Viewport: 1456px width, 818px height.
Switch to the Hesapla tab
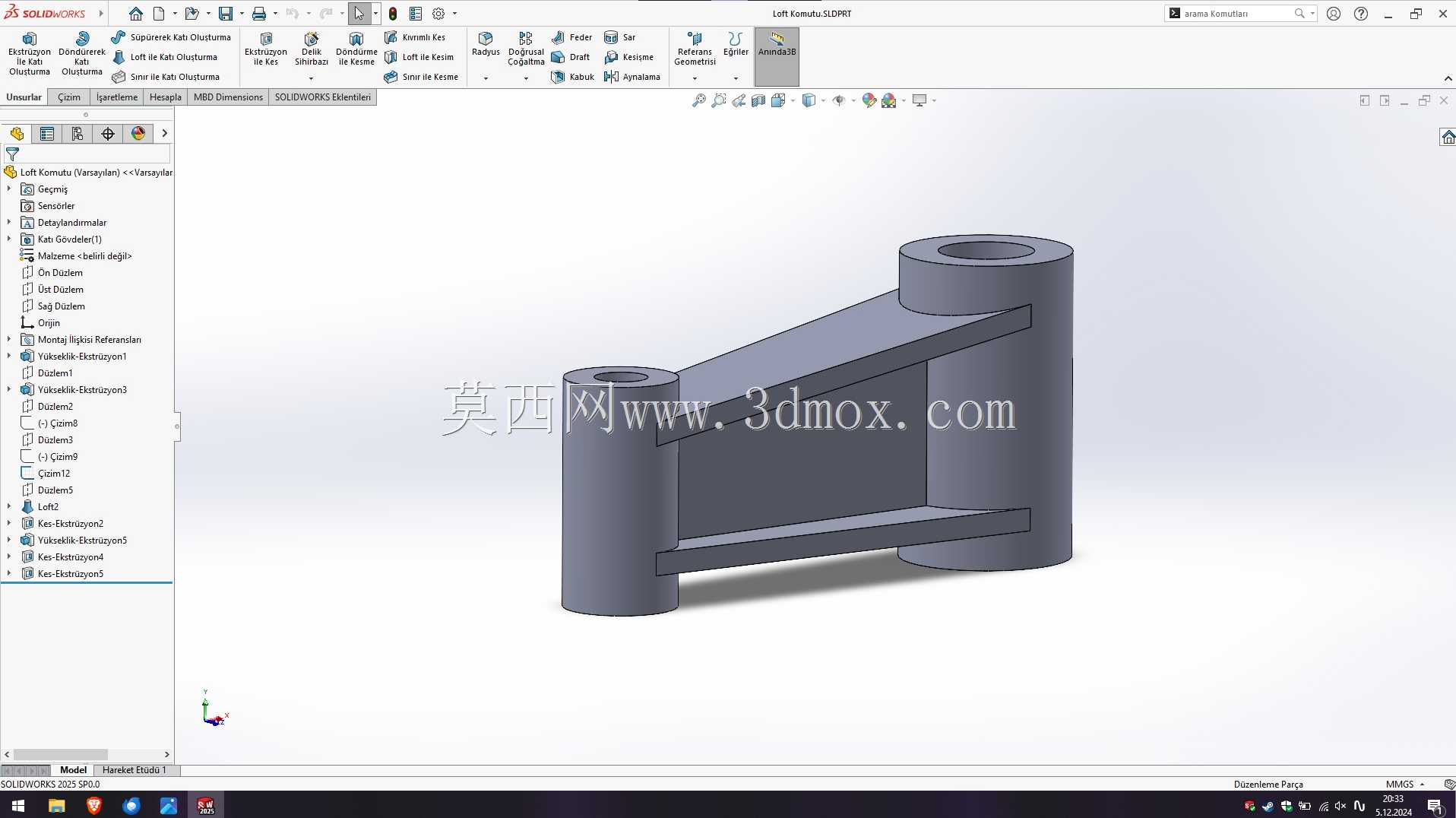coord(166,97)
